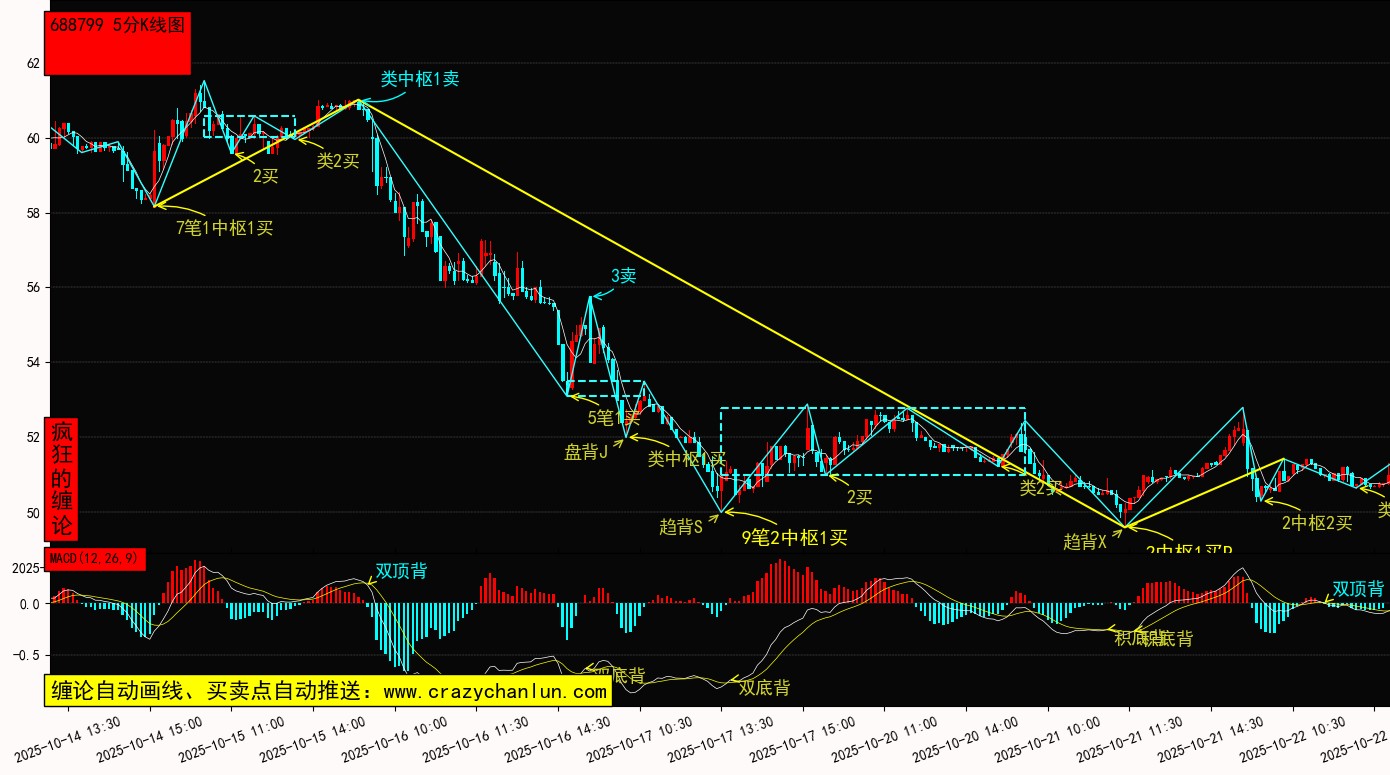Click the 56 price level on the y-axis
This screenshot has width=1390, height=775.
coord(33,287)
